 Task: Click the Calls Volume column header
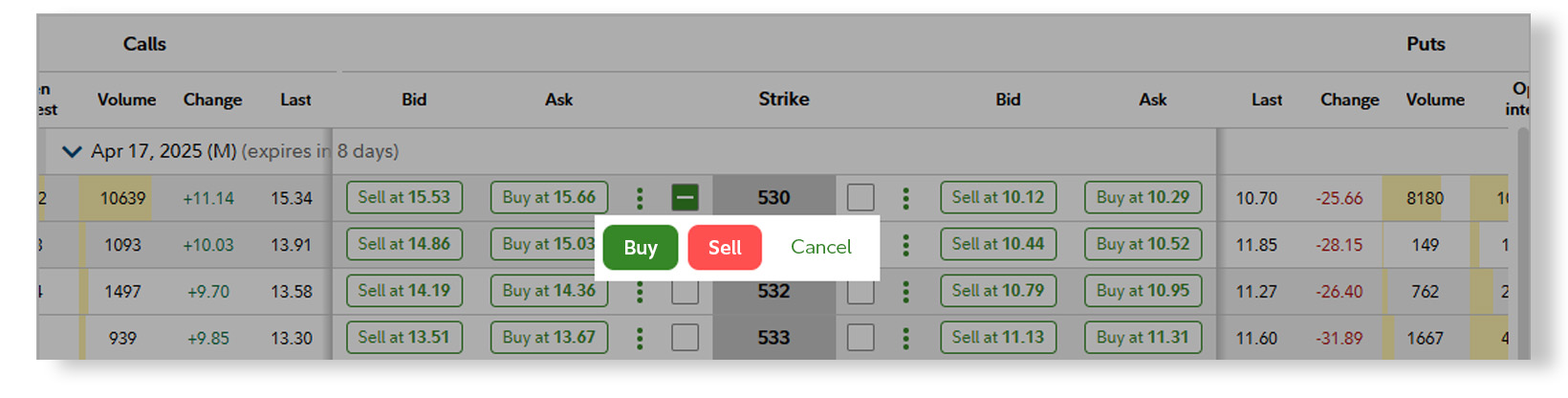(126, 99)
